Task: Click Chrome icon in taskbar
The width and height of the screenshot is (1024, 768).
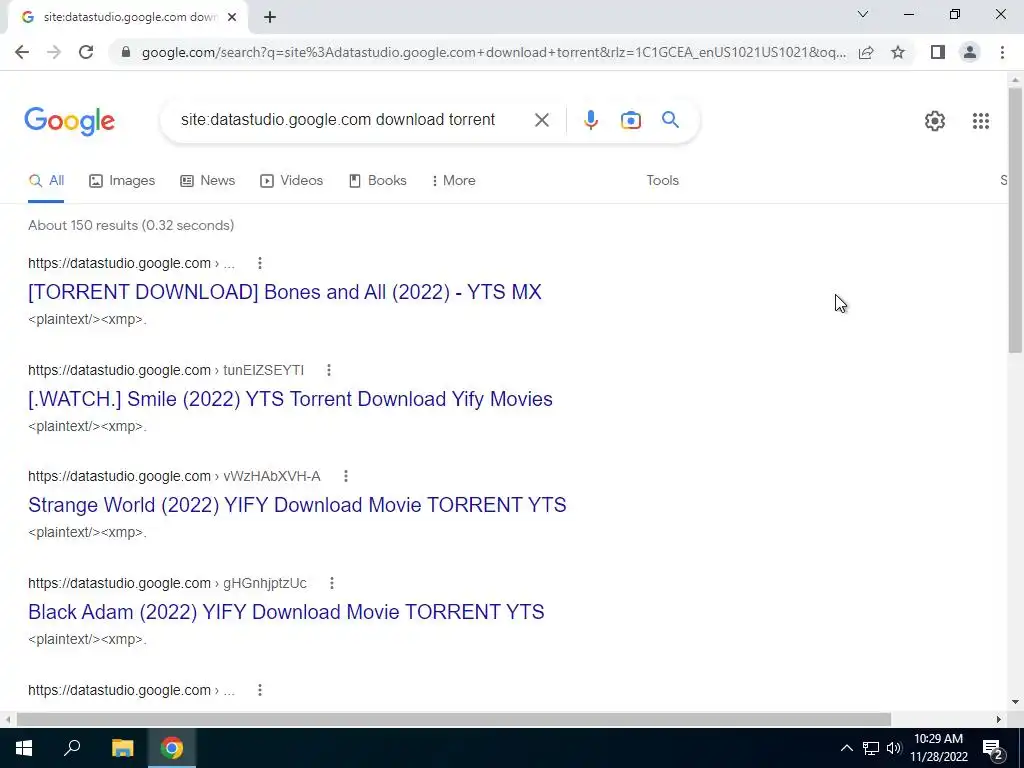Action: click(172, 748)
